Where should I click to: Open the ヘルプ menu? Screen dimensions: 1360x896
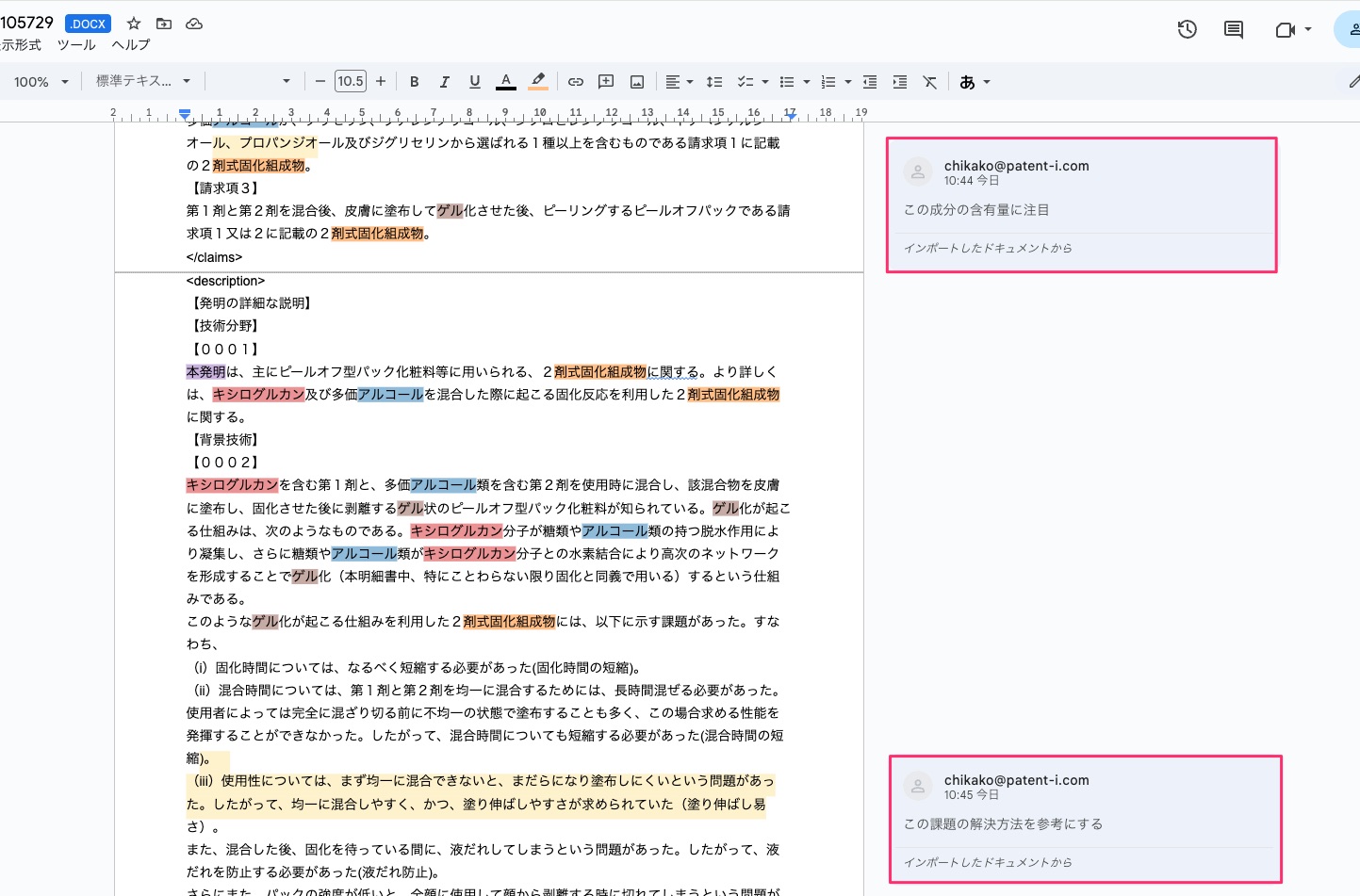coord(131,45)
